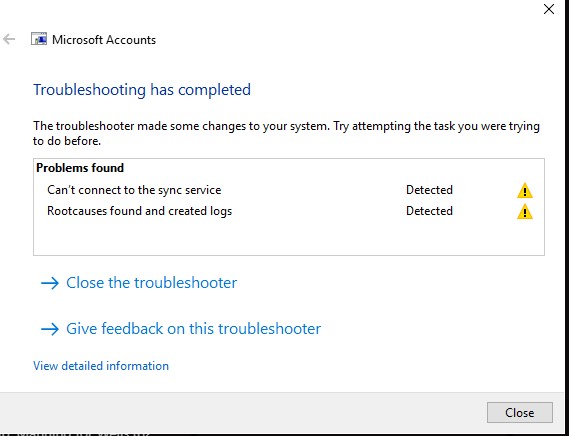Click the back arrow in troubleshooter header
The image size is (569, 436).
click(x=9, y=39)
